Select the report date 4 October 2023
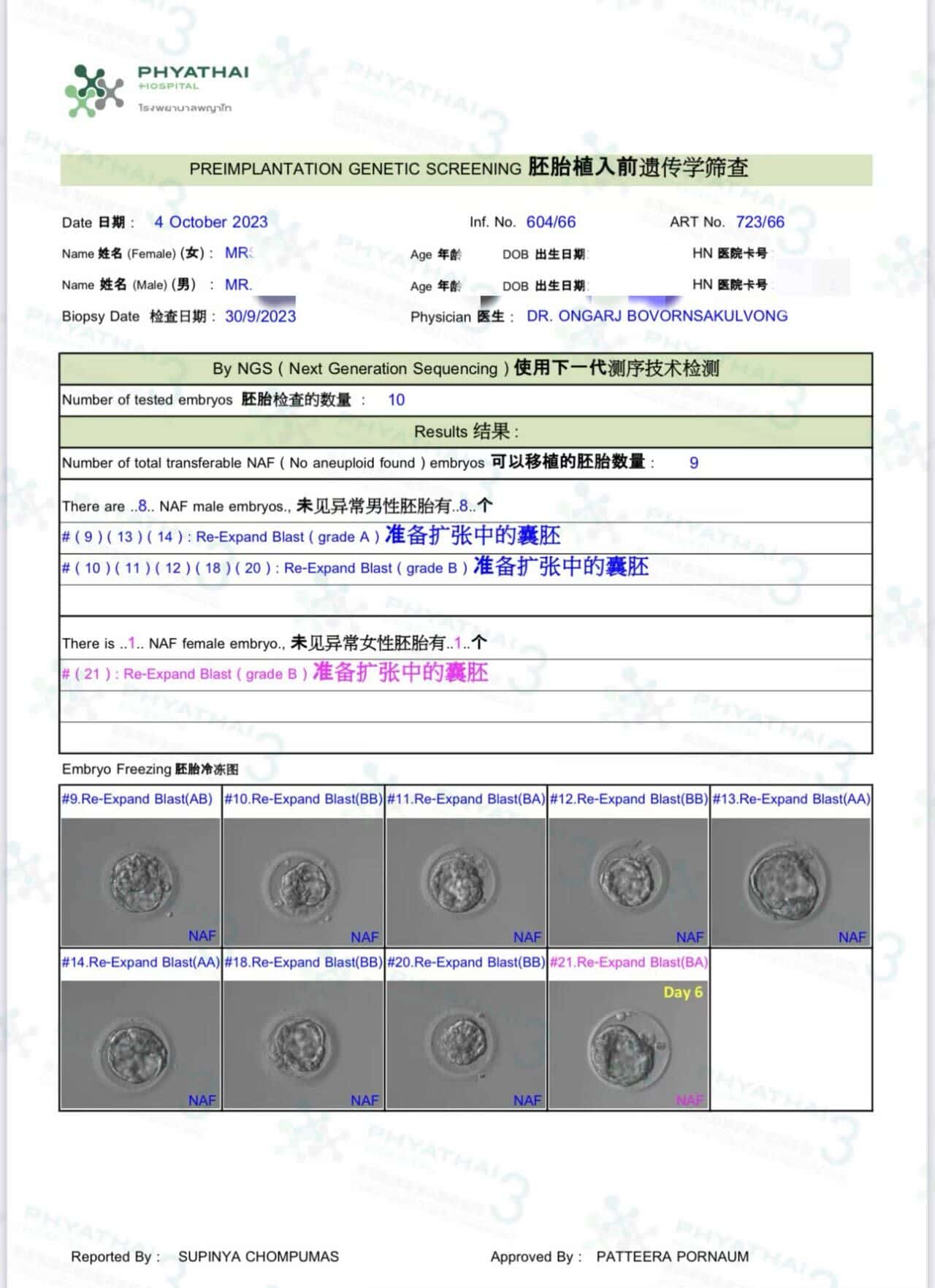The height and width of the screenshot is (1288, 935). (x=211, y=222)
